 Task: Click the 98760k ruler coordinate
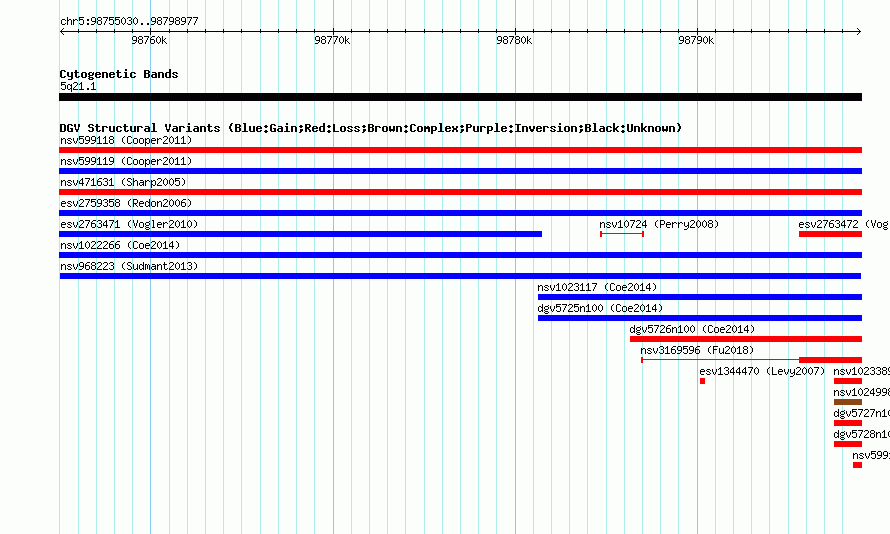tap(149, 41)
